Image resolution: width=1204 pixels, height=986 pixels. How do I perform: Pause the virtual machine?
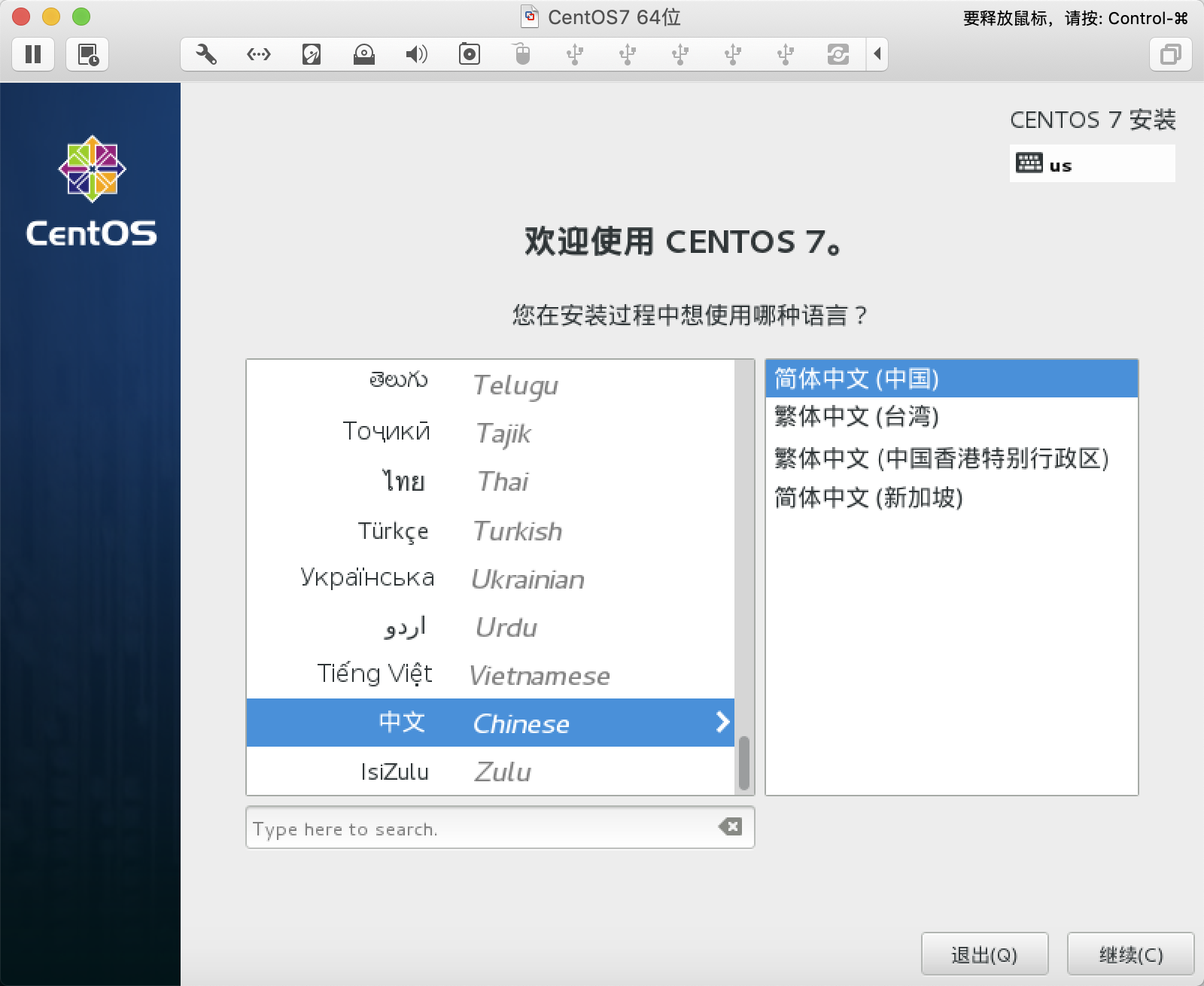33,54
